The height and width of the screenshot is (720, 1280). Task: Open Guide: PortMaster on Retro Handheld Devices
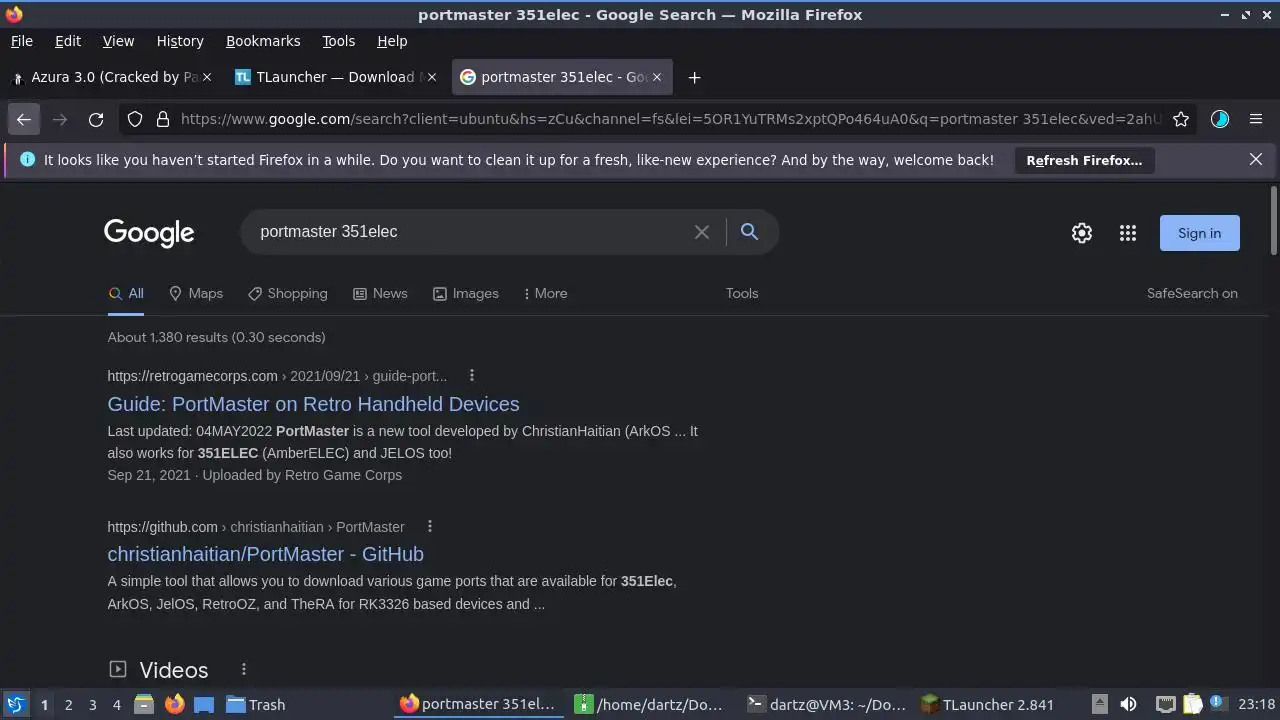313,404
